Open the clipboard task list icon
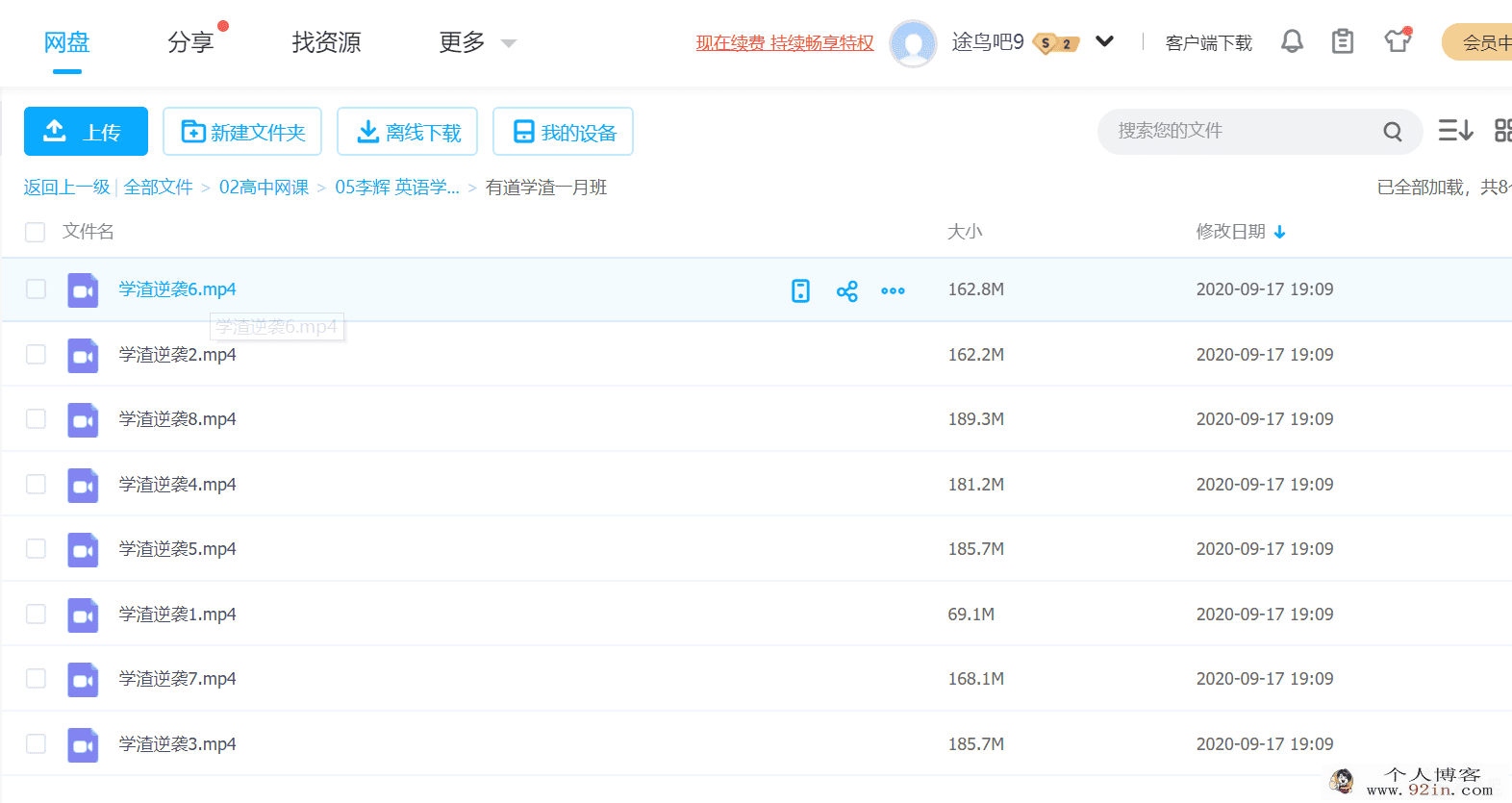1512x803 pixels. click(x=1343, y=41)
